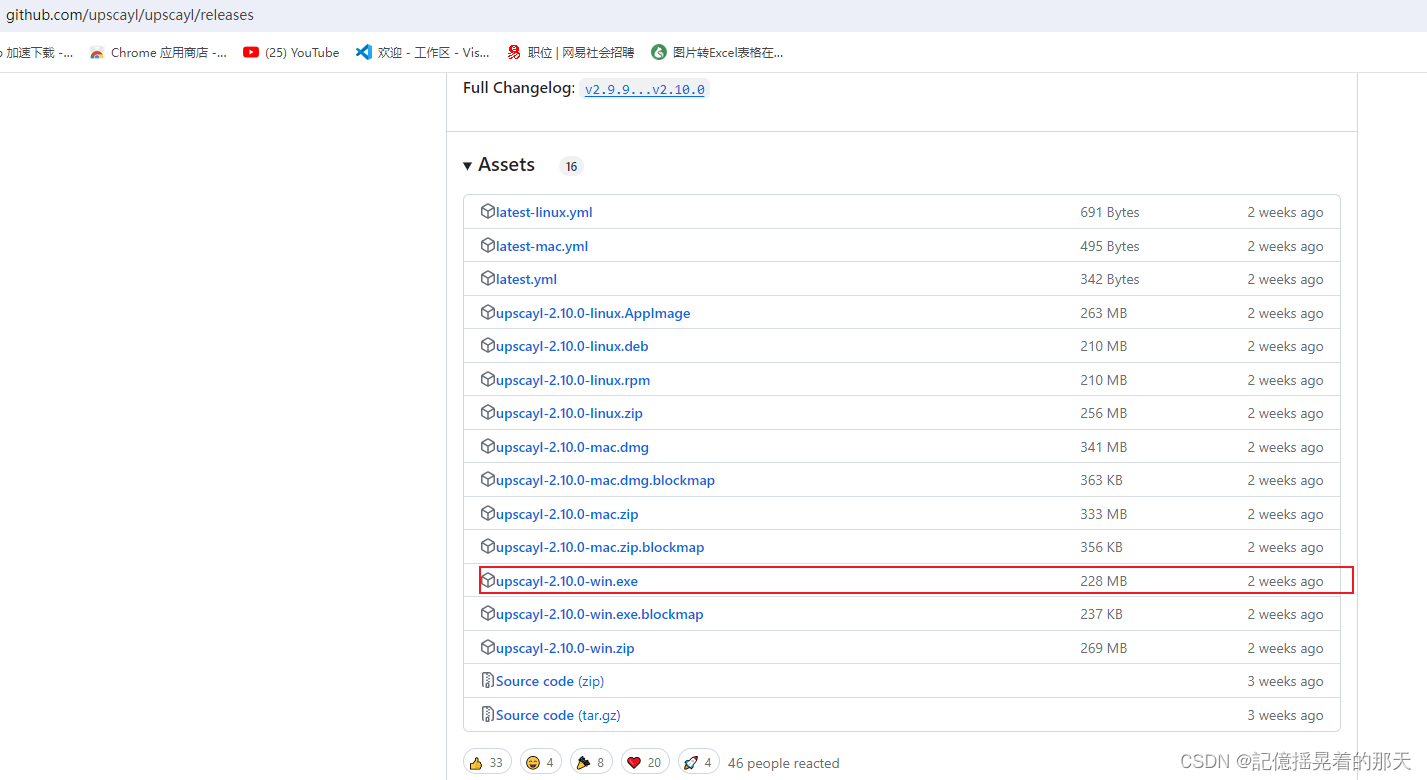This screenshot has height=780, width=1427.
Task: Download upscayl-2.10.0-linux.deb
Action: [572, 346]
